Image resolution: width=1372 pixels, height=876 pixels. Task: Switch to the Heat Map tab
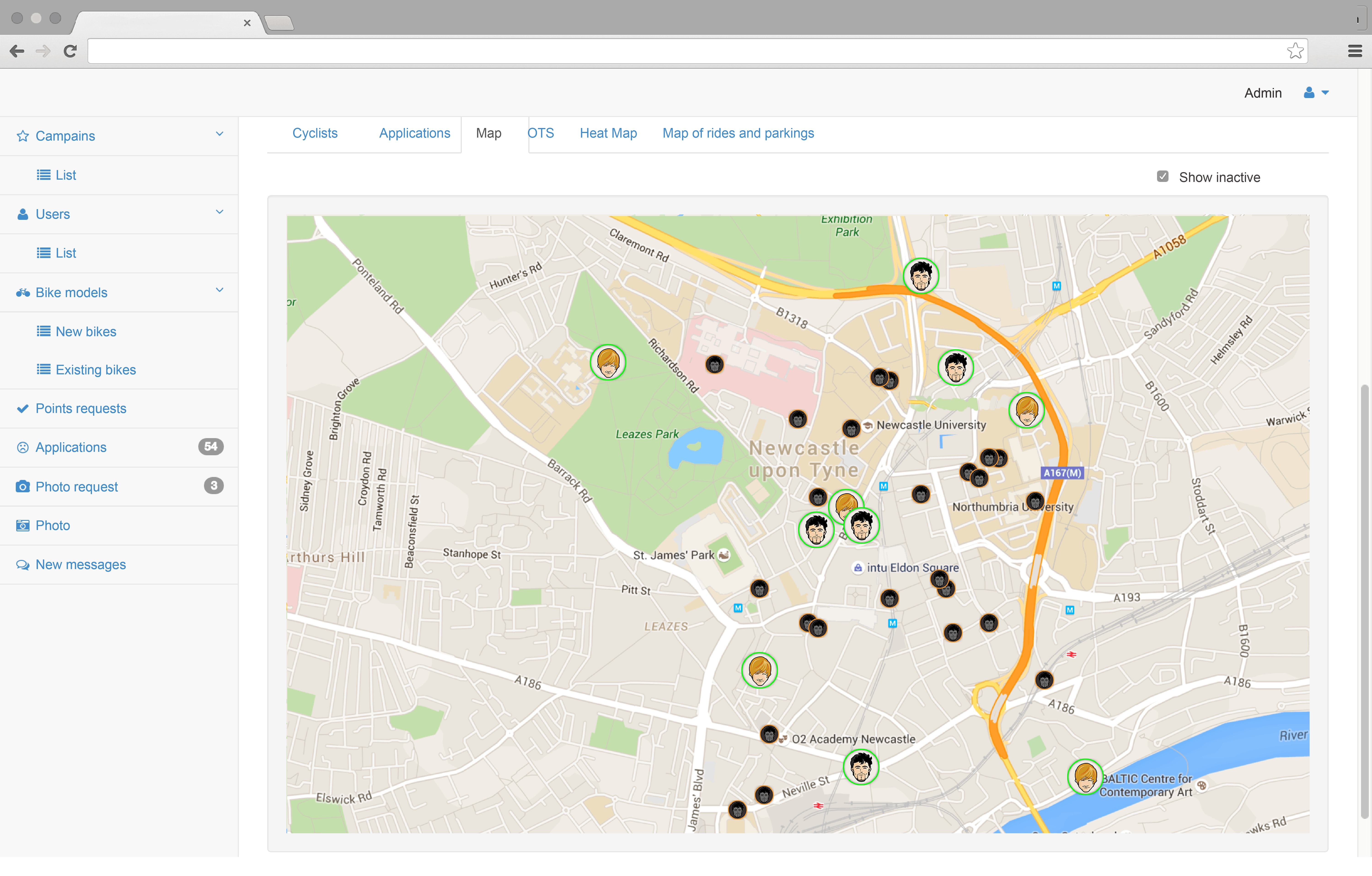(x=608, y=133)
